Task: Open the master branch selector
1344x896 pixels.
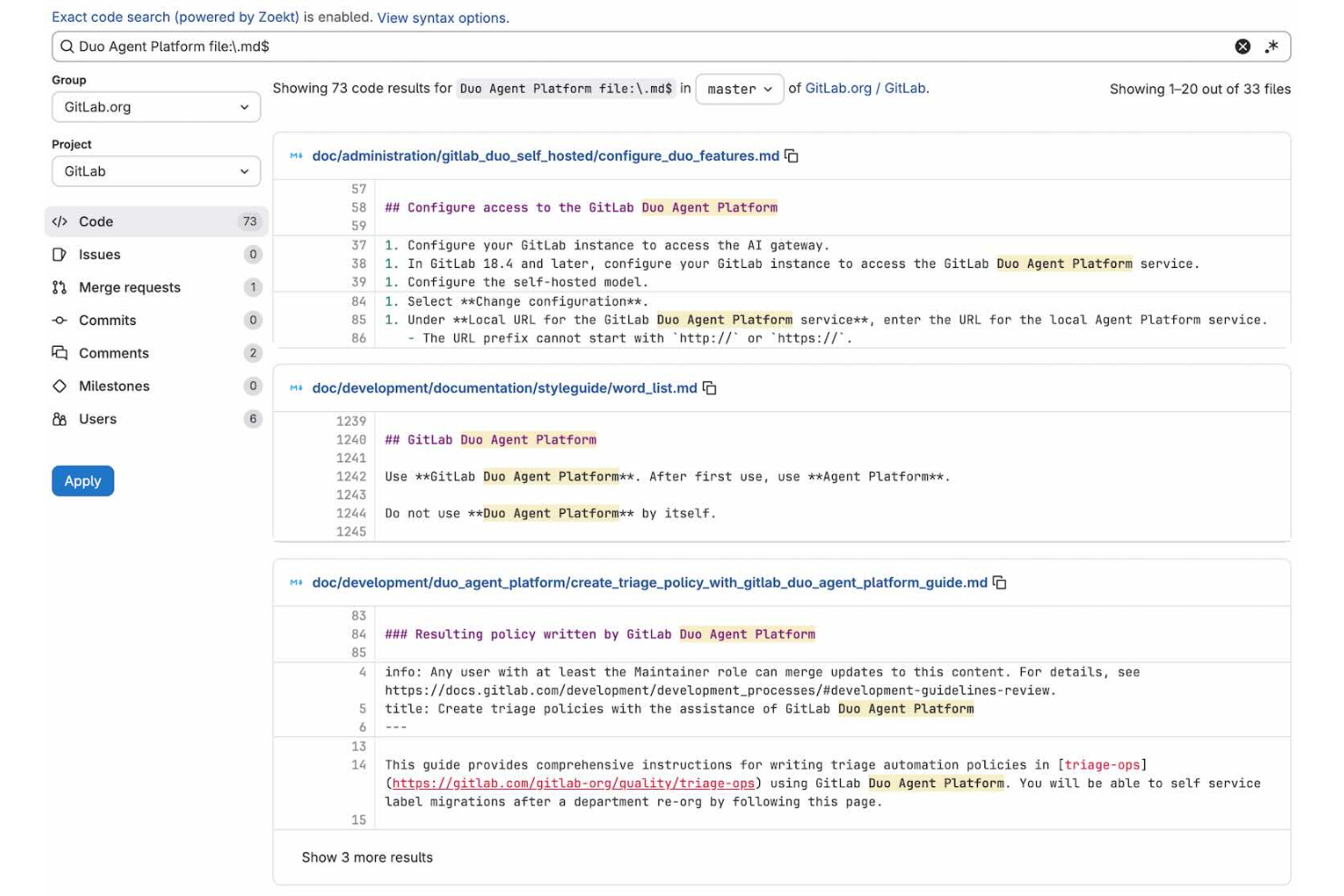Action: click(x=738, y=89)
